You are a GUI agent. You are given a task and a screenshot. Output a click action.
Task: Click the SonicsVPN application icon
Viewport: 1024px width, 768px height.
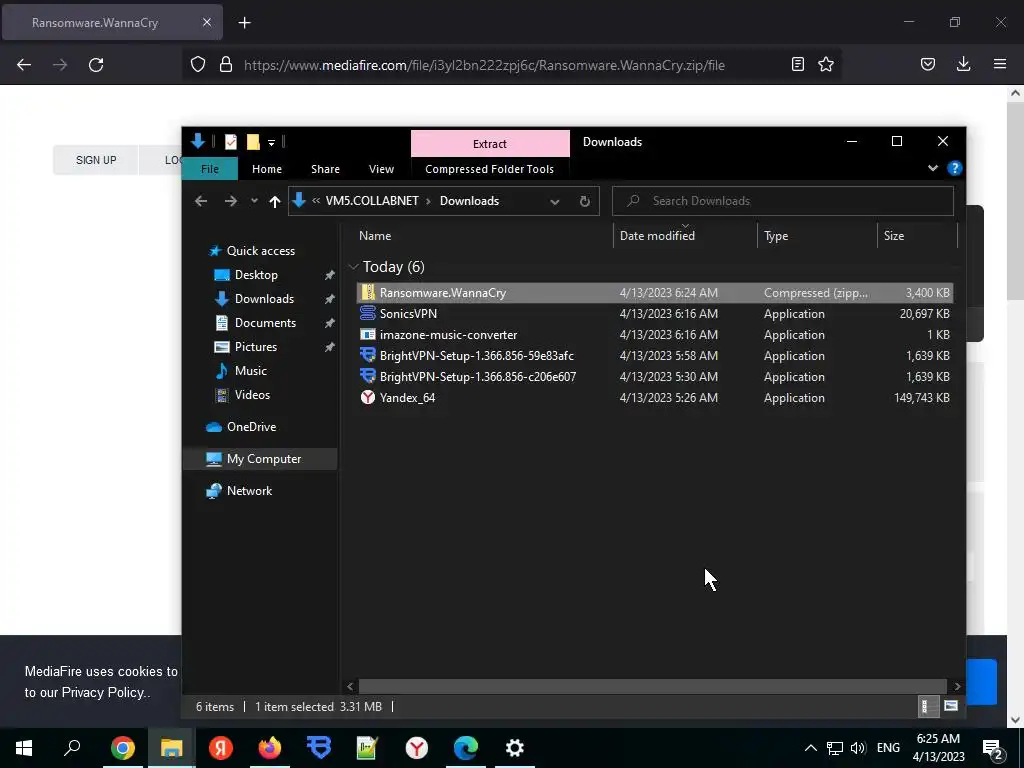pyautogui.click(x=368, y=313)
